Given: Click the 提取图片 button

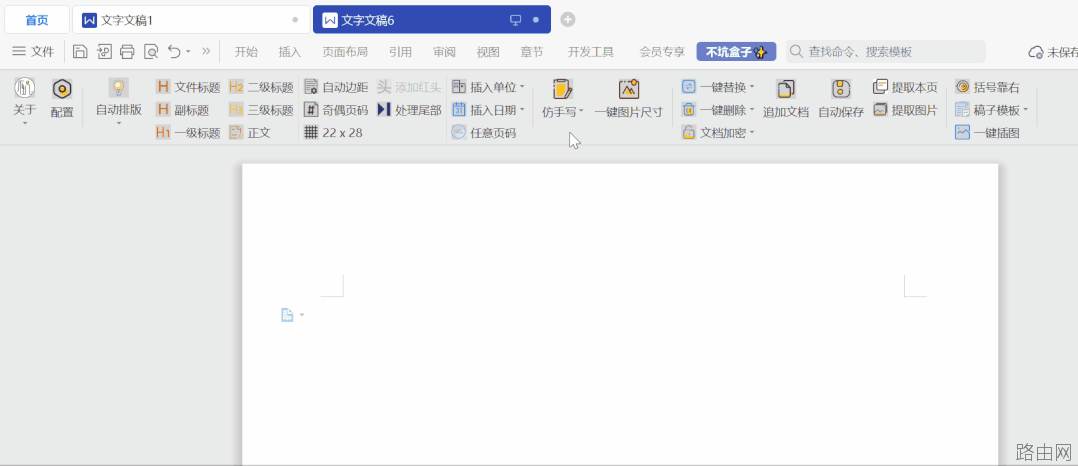Looking at the screenshot, I should pos(905,110).
